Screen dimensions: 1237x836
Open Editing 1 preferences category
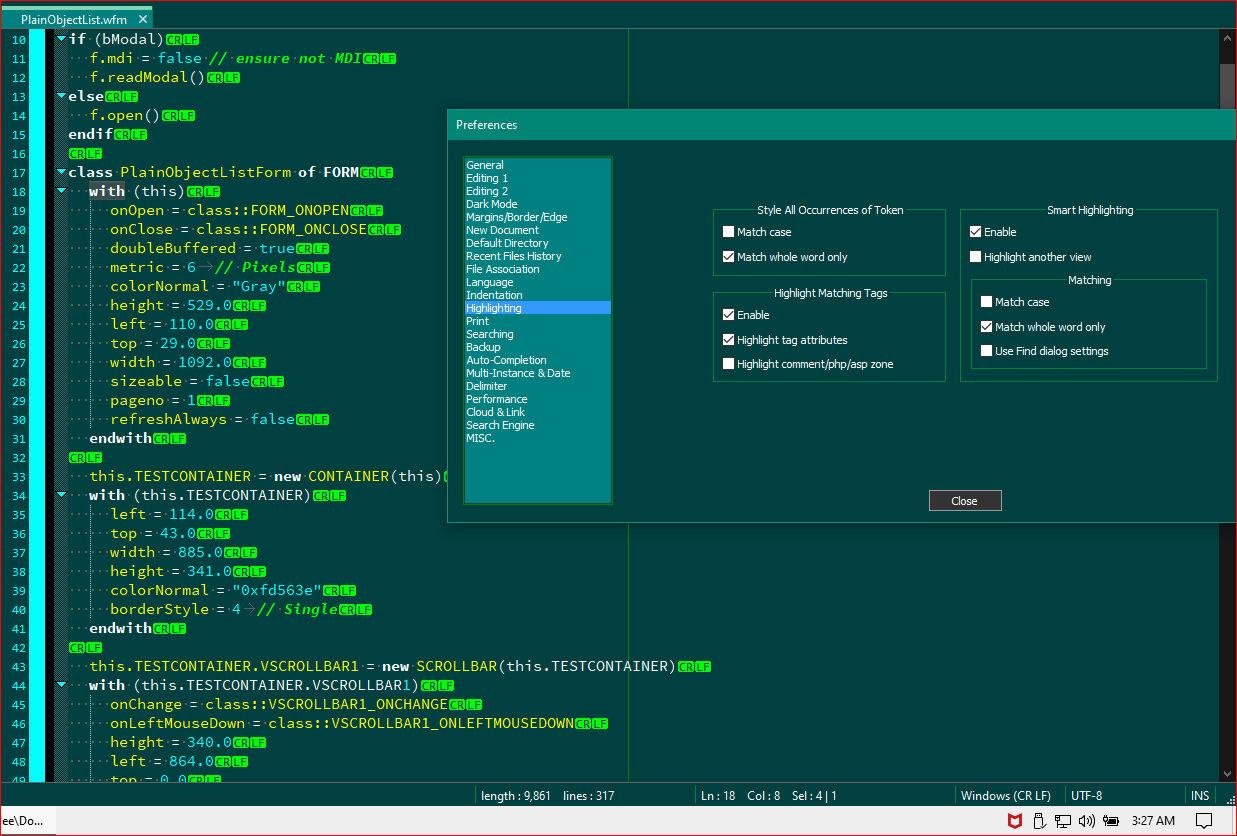point(538,178)
